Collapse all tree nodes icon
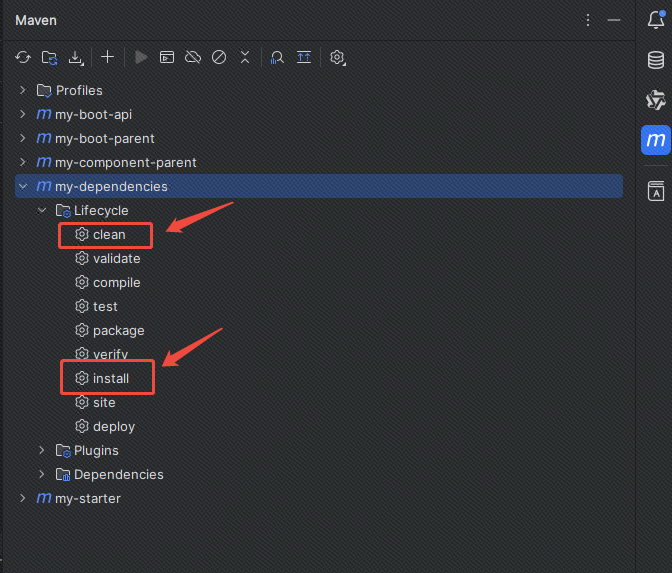 point(245,57)
